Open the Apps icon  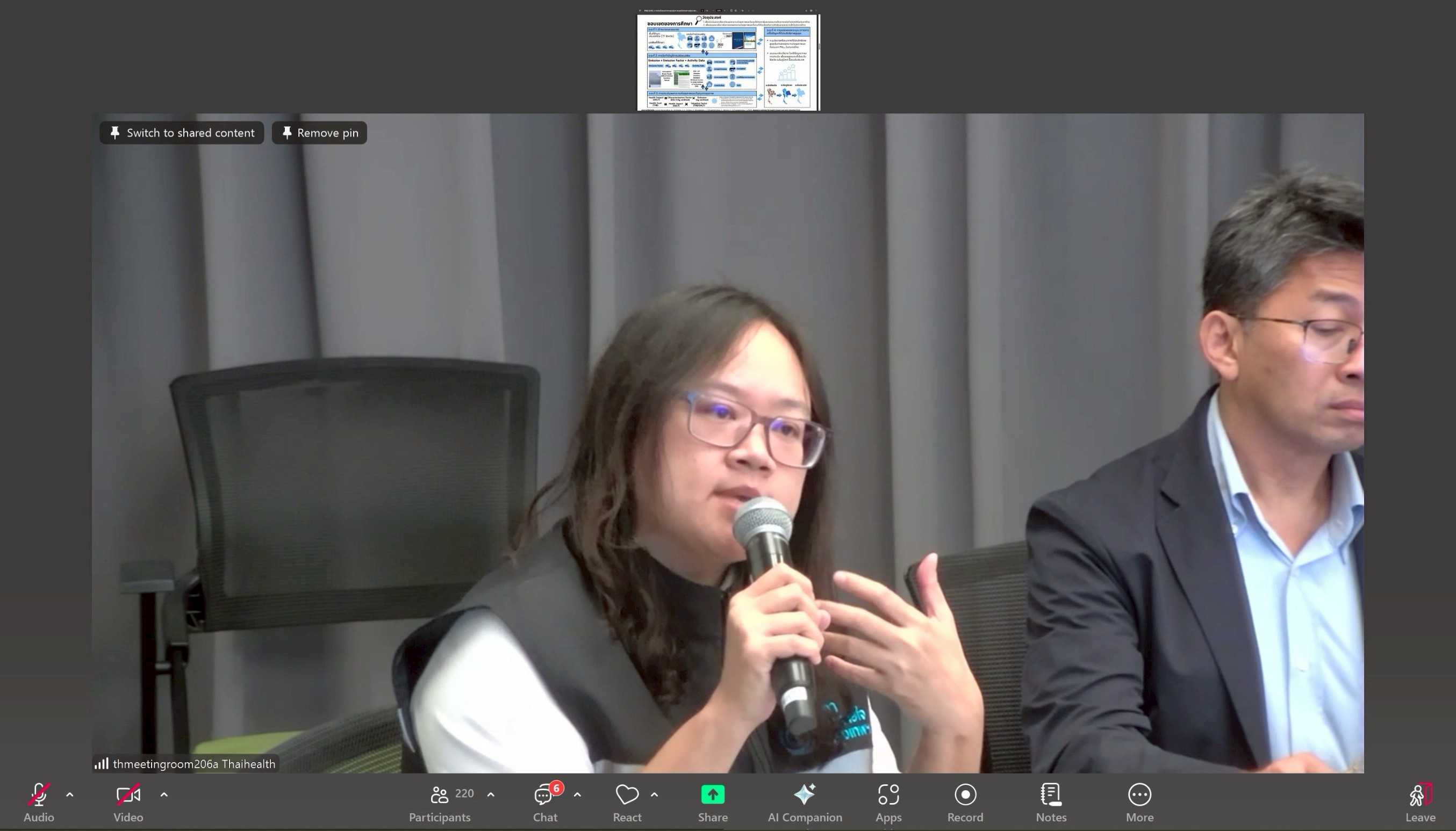[888, 794]
